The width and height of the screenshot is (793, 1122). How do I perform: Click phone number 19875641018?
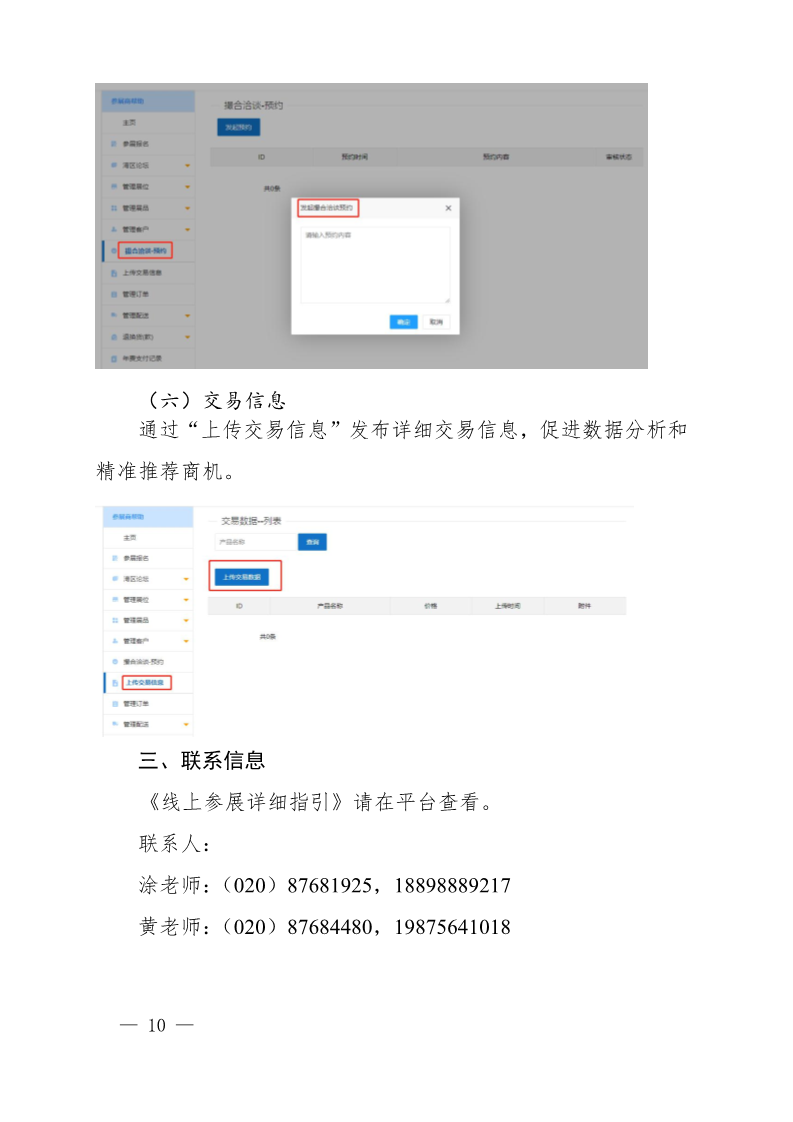coord(452,927)
